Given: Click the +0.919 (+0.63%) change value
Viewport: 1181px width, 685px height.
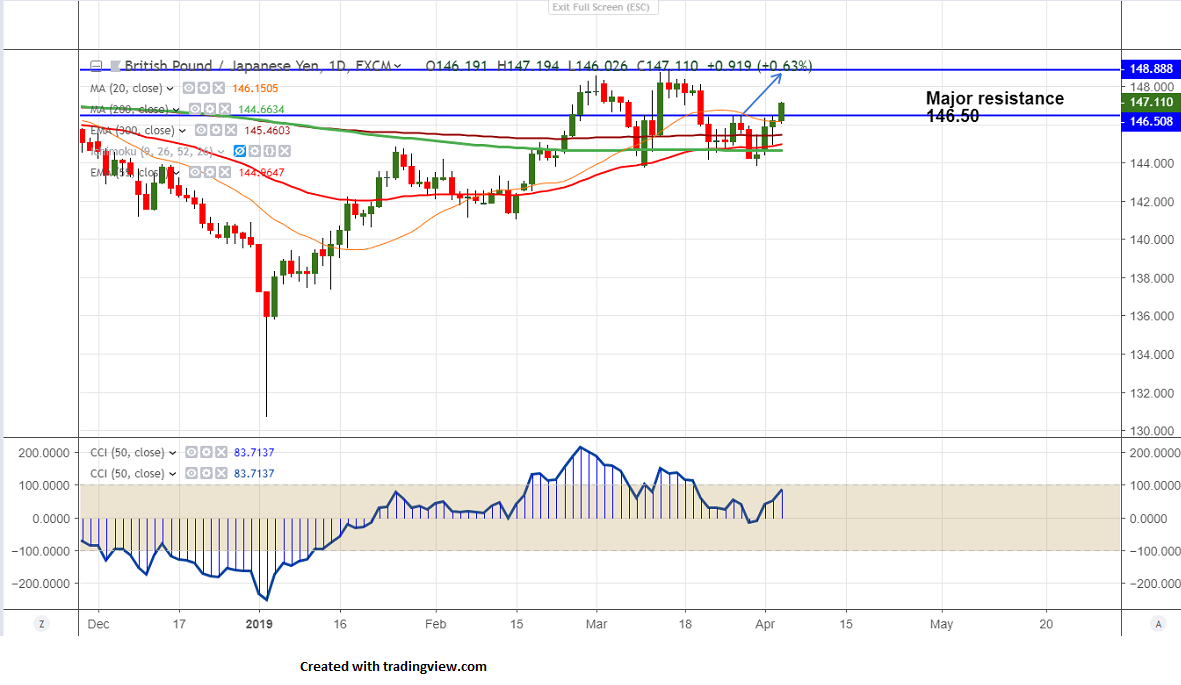Looking at the screenshot, I should (759, 66).
